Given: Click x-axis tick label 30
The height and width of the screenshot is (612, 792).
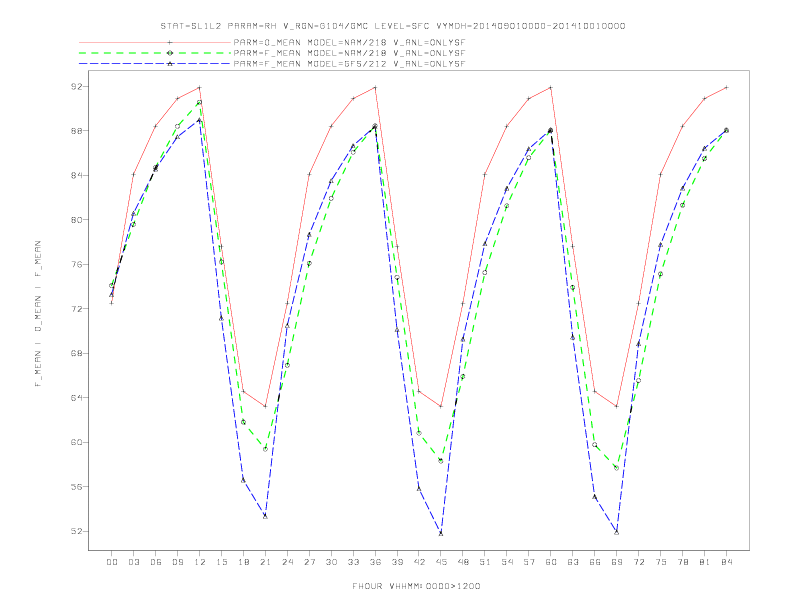Looking at the screenshot, I should click(x=331, y=562).
